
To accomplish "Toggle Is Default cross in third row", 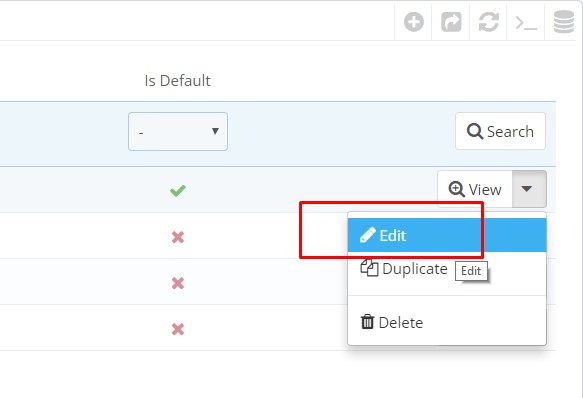I will click(178, 283).
